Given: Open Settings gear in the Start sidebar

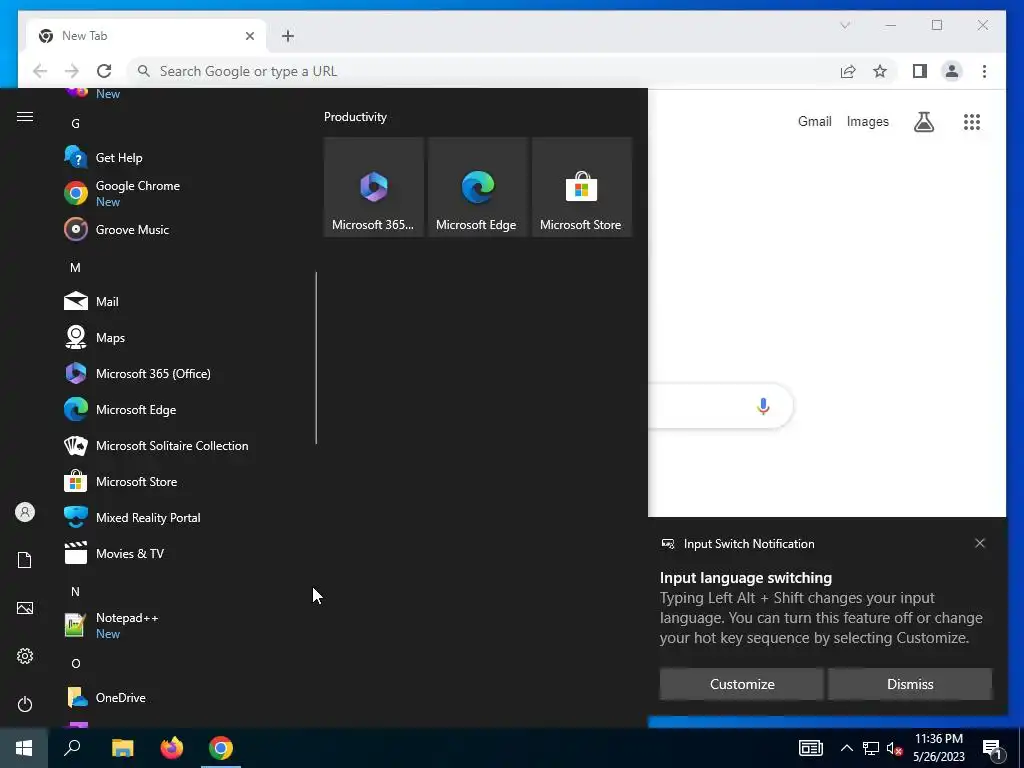Looking at the screenshot, I should tap(25, 656).
